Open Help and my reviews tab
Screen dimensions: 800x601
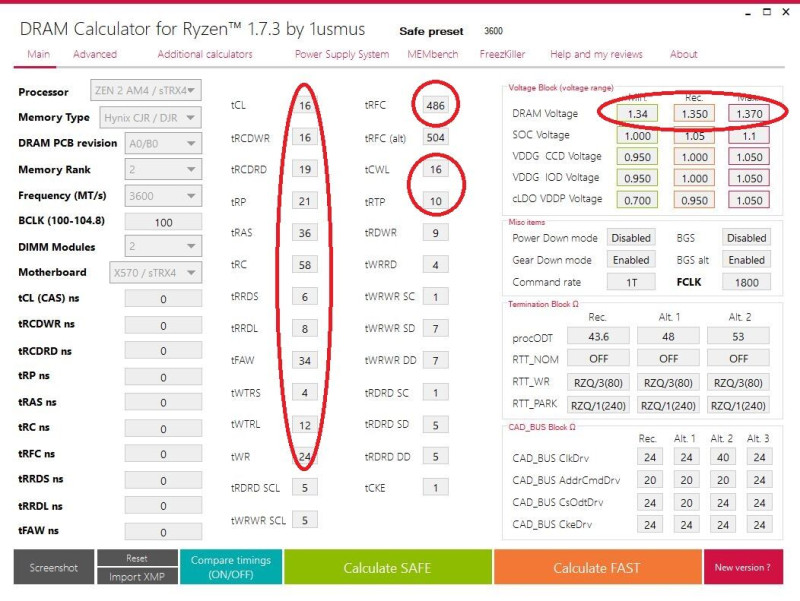coord(596,54)
